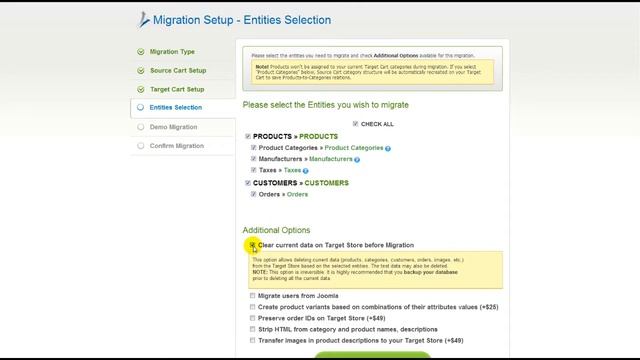
Task: Enable Migrate users from Joomla option
Action: (252, 296)
